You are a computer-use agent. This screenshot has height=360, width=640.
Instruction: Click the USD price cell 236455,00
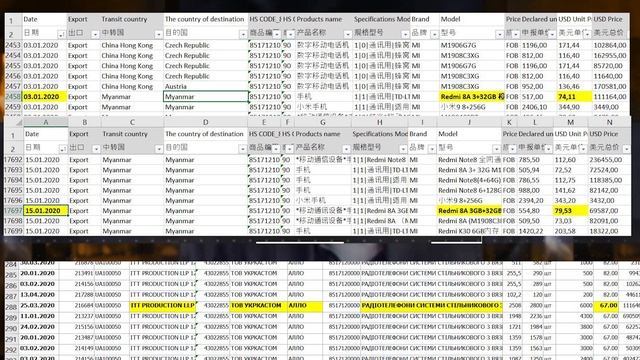609,160
